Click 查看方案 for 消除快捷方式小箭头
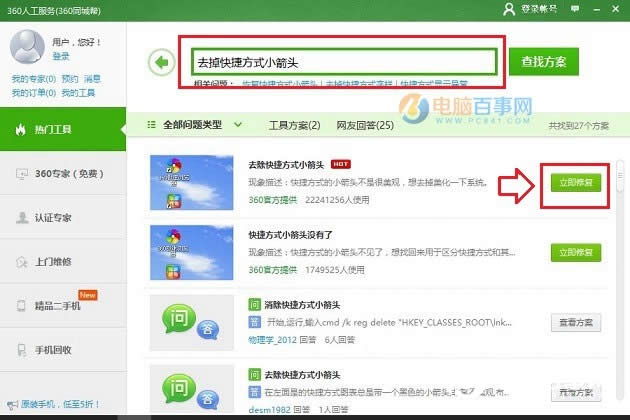 point(575,322)
